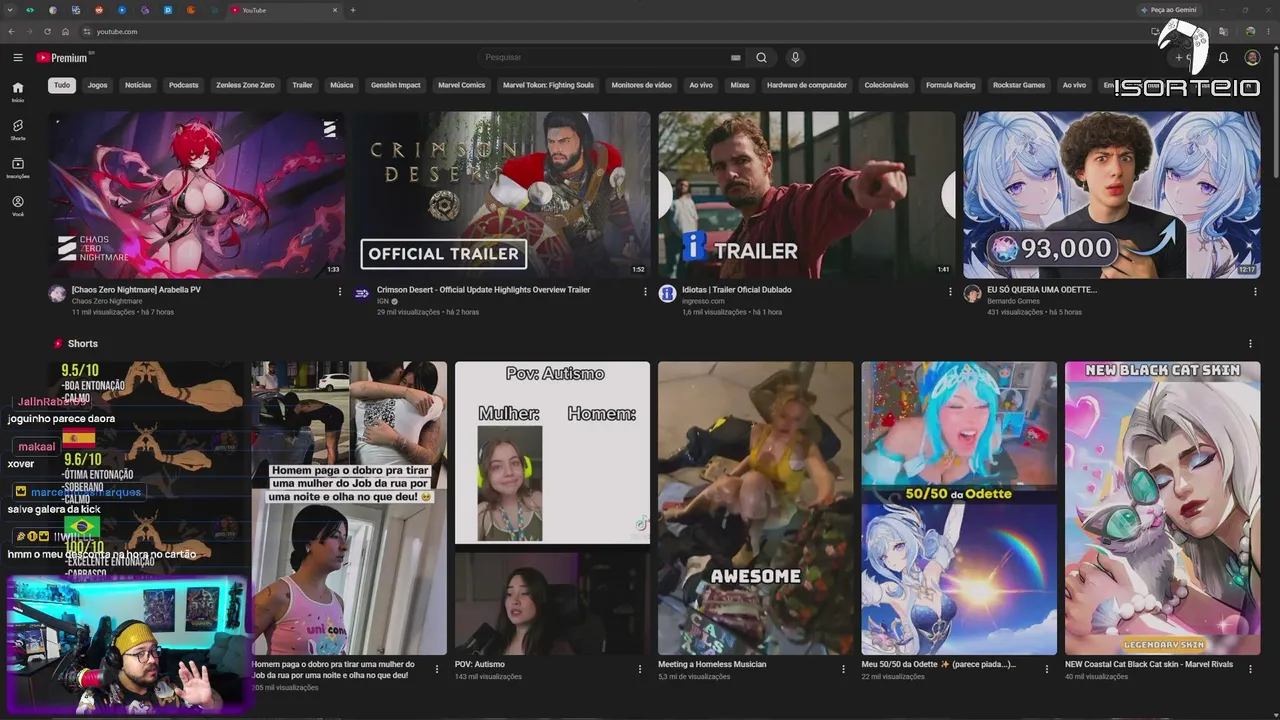The width and height of the screenshot is (1280, 720).
Task: Go to Início in the sidebar
Action: coord(18,92)
